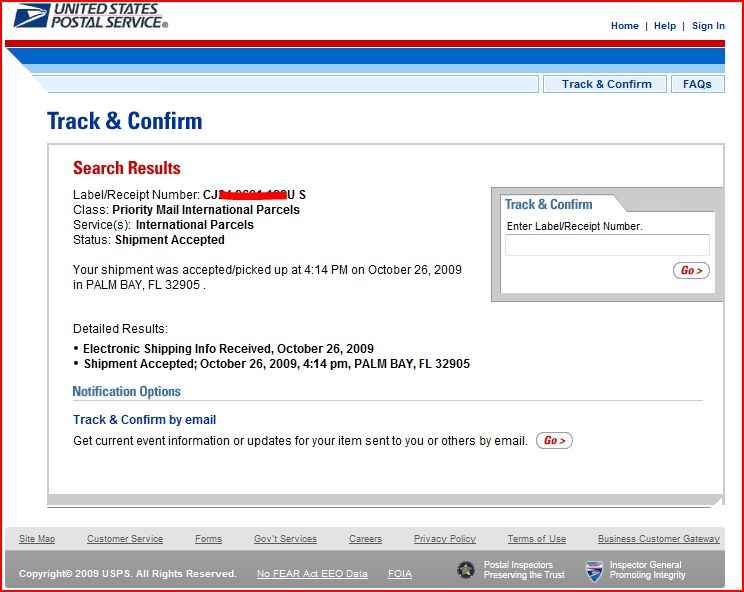
Task: Click Track & Confirm sidebar box heading
Action: click(x=549, y=204)
